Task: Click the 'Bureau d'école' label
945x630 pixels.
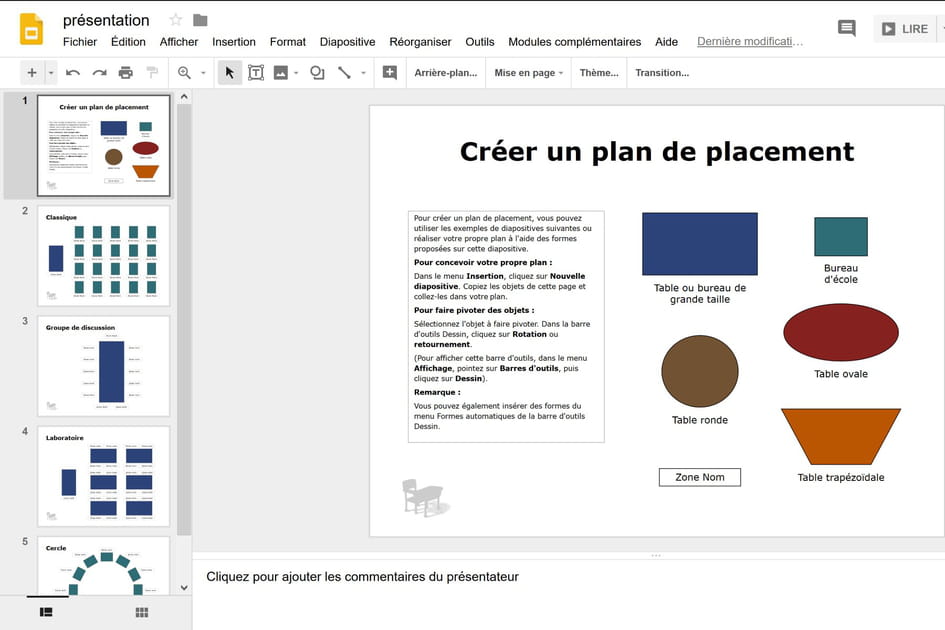Action: coord(841,274)
